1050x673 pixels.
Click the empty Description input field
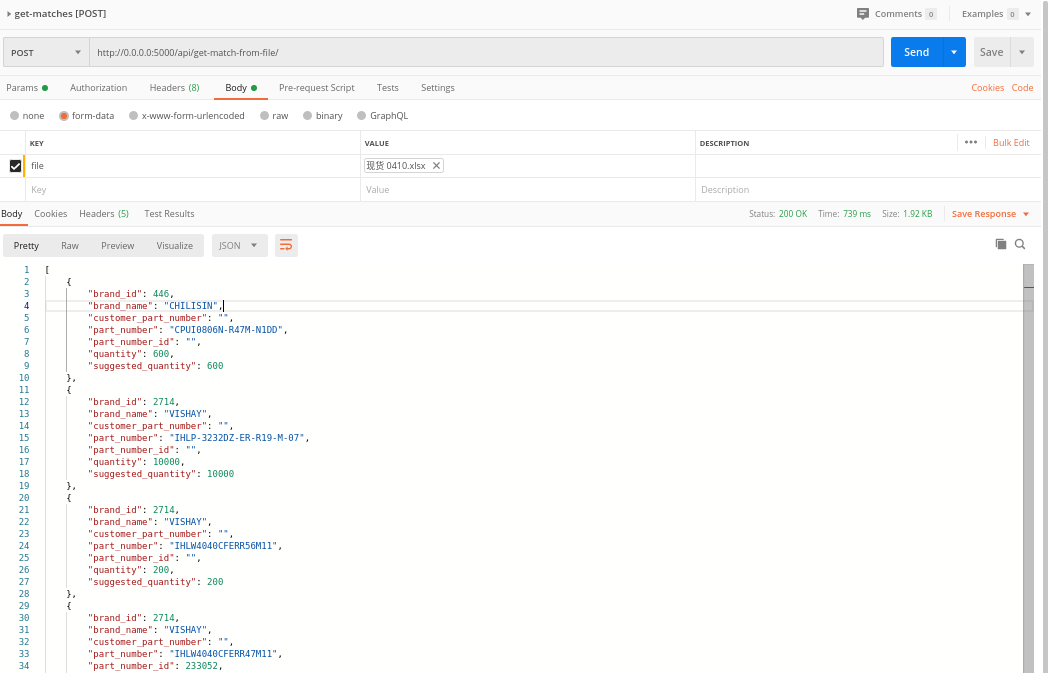pyautogui.click(x=869, y=190)
